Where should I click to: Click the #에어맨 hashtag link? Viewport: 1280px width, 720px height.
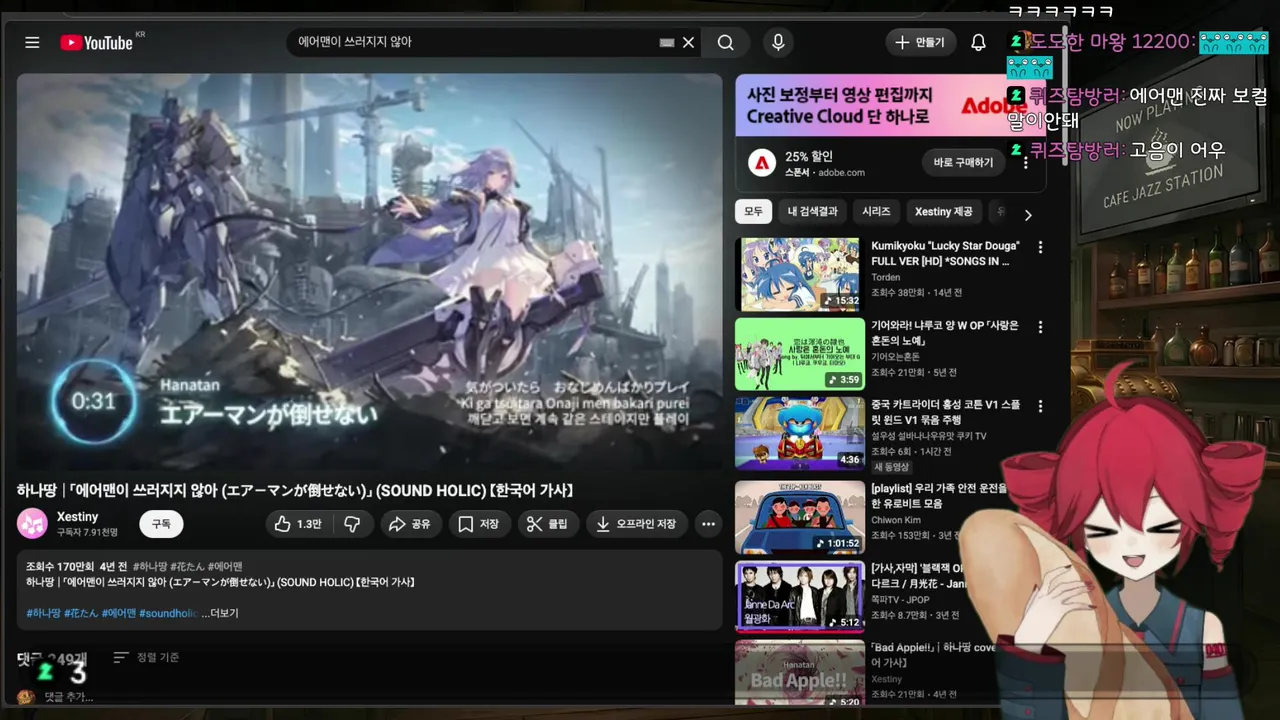118,613
